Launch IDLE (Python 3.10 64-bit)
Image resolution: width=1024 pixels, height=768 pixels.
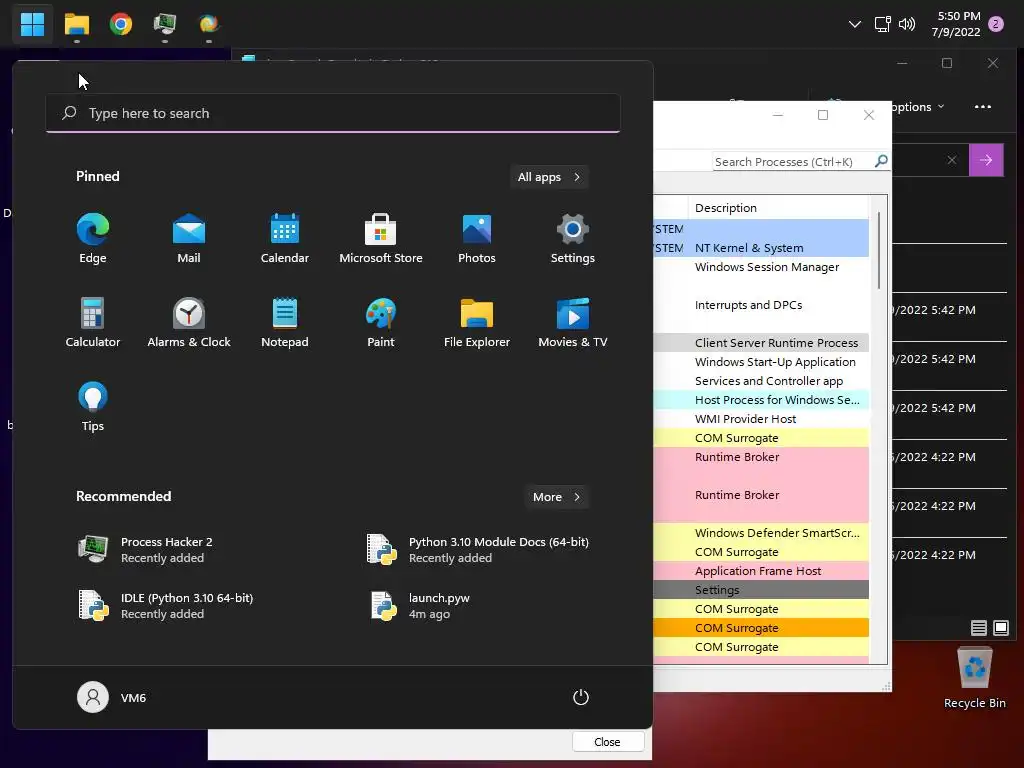point(165,605)
